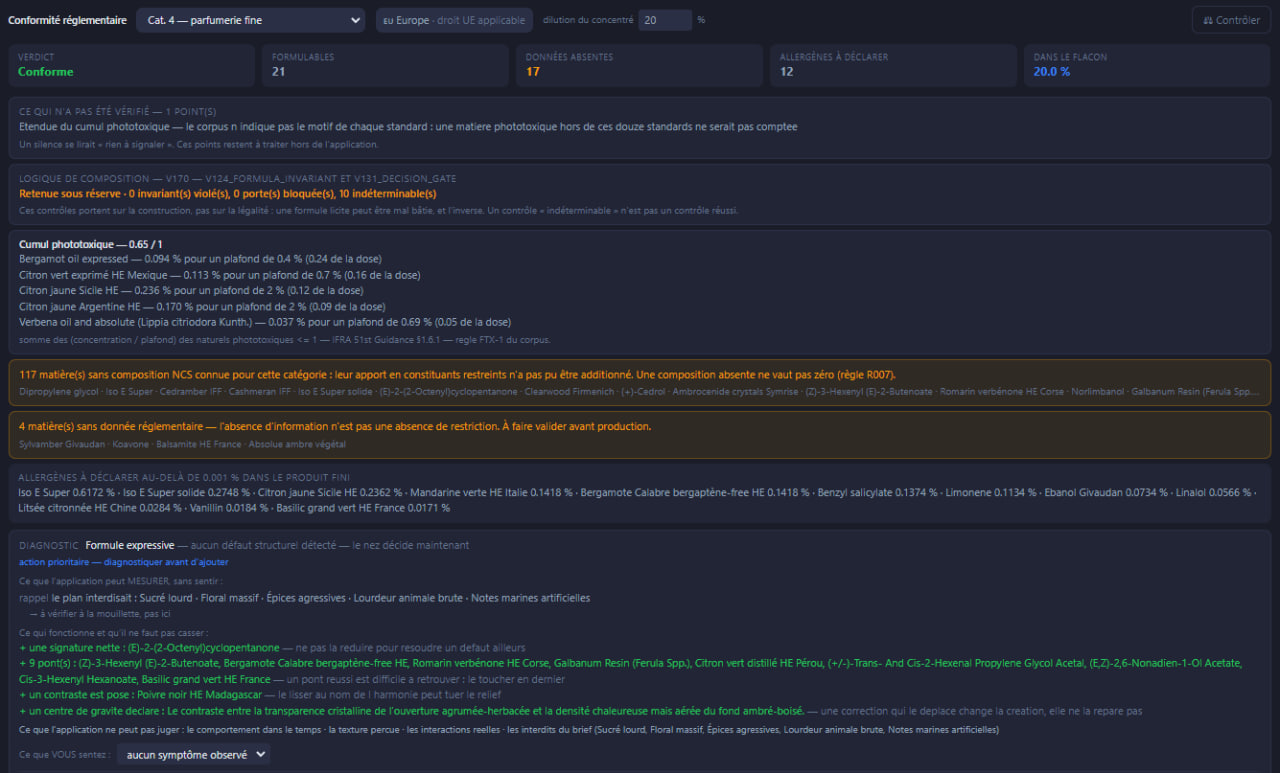
Task: Select the 'Verbena oil and absolute' row
Action: pyautogui.click(x=265, y=322)
